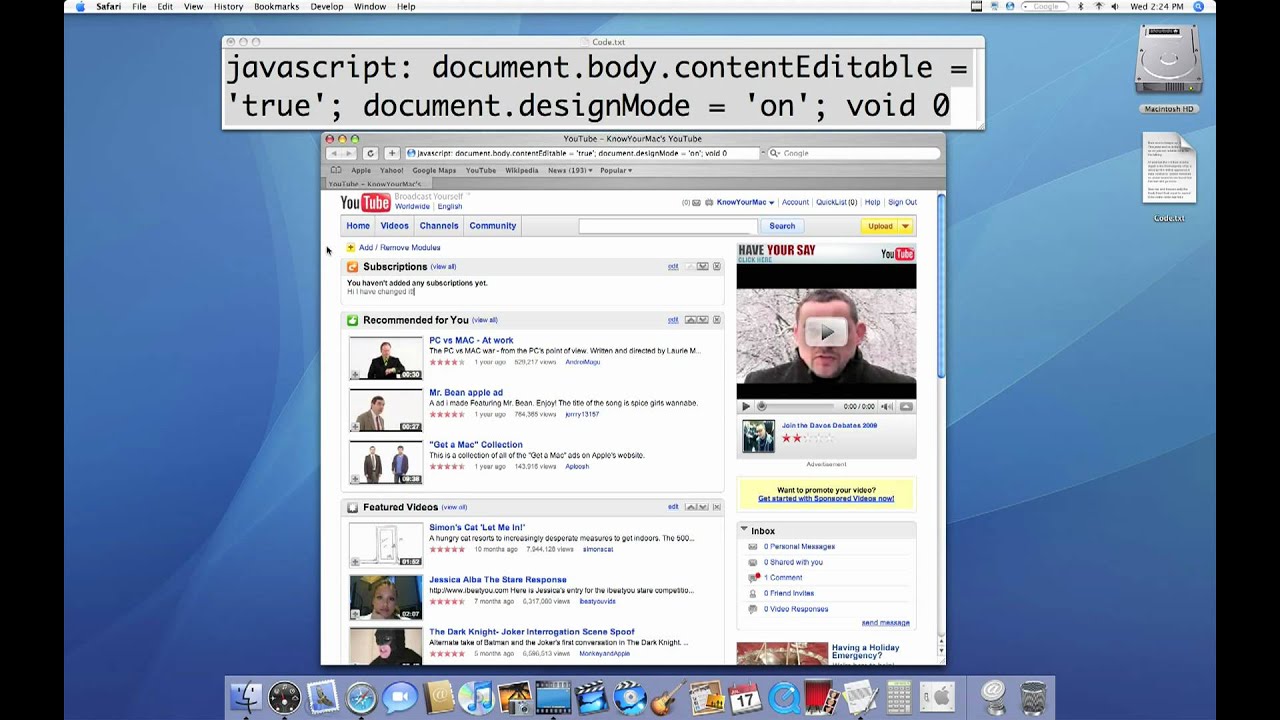This screenshot has height=720, width=1280.
Task: Close the Featured Videos module
Action: pos(716,507)
